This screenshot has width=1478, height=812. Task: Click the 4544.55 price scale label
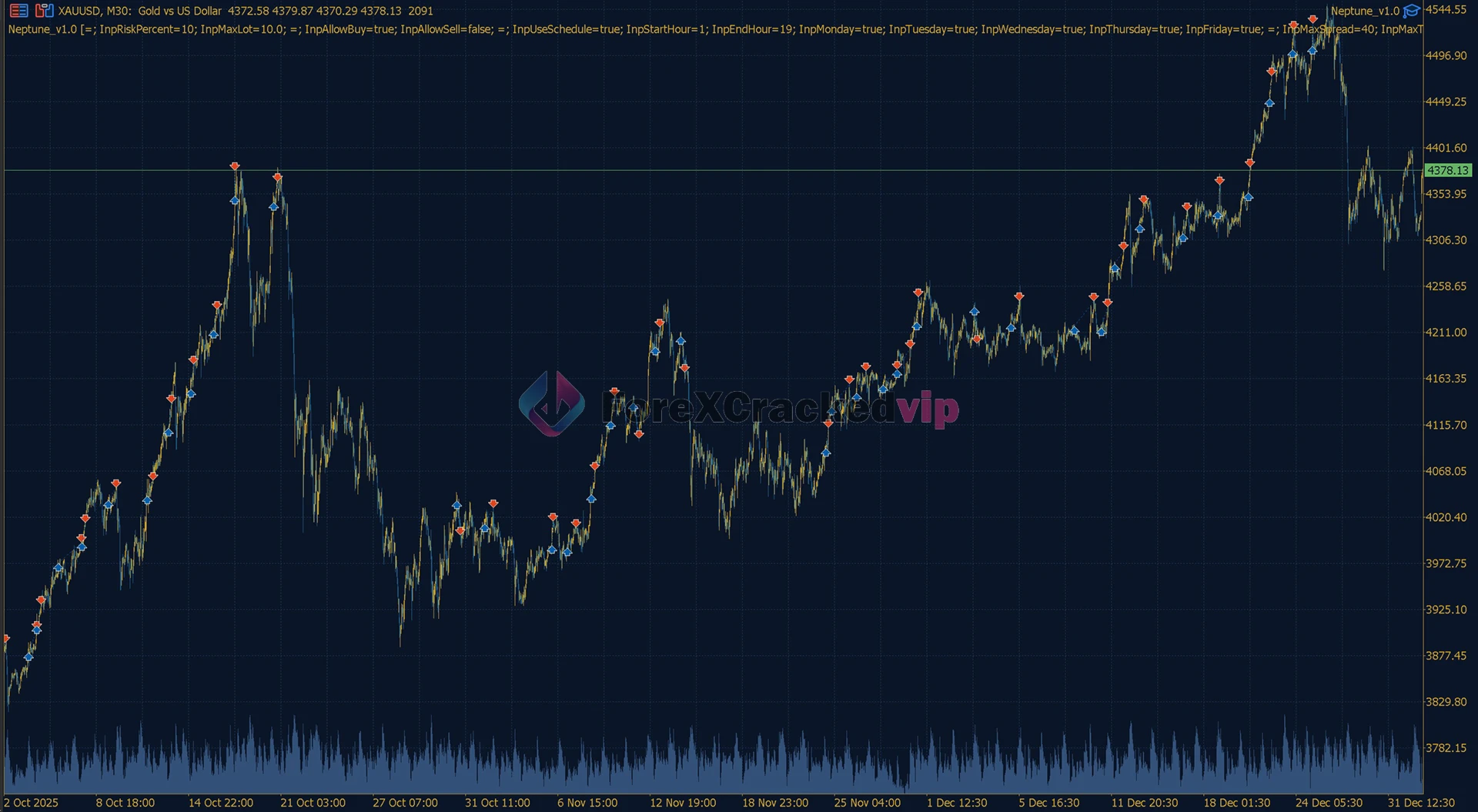point(1446,10)
